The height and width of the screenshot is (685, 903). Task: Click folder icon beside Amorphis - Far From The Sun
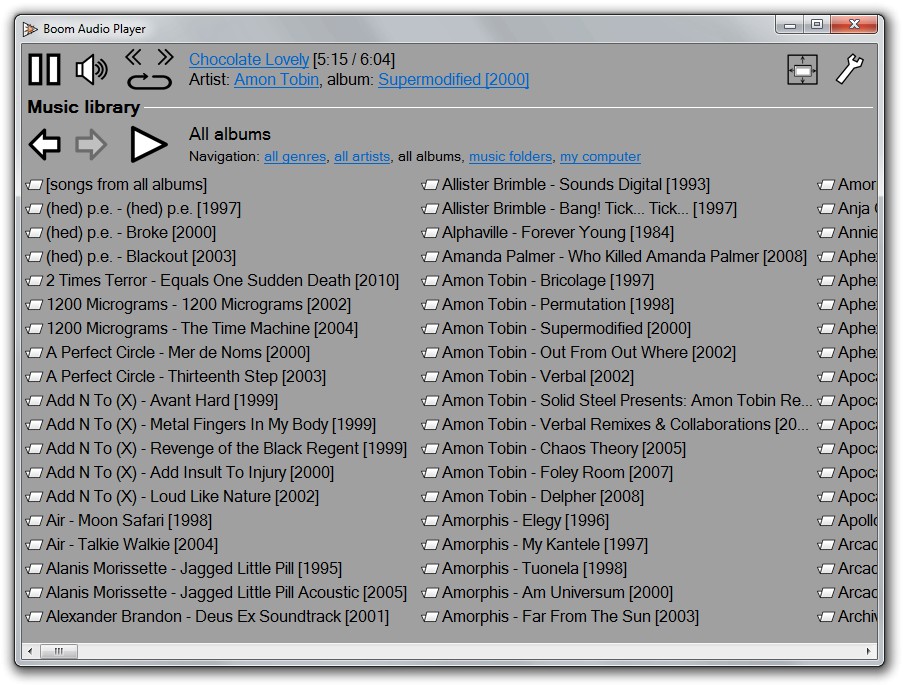coord(430,617)
